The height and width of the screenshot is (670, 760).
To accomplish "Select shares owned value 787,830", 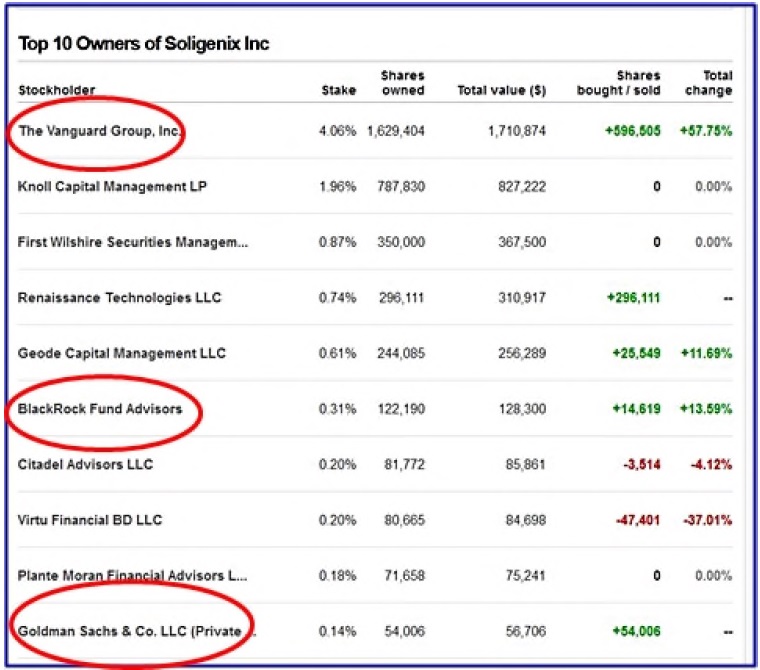I will point(401,187).
